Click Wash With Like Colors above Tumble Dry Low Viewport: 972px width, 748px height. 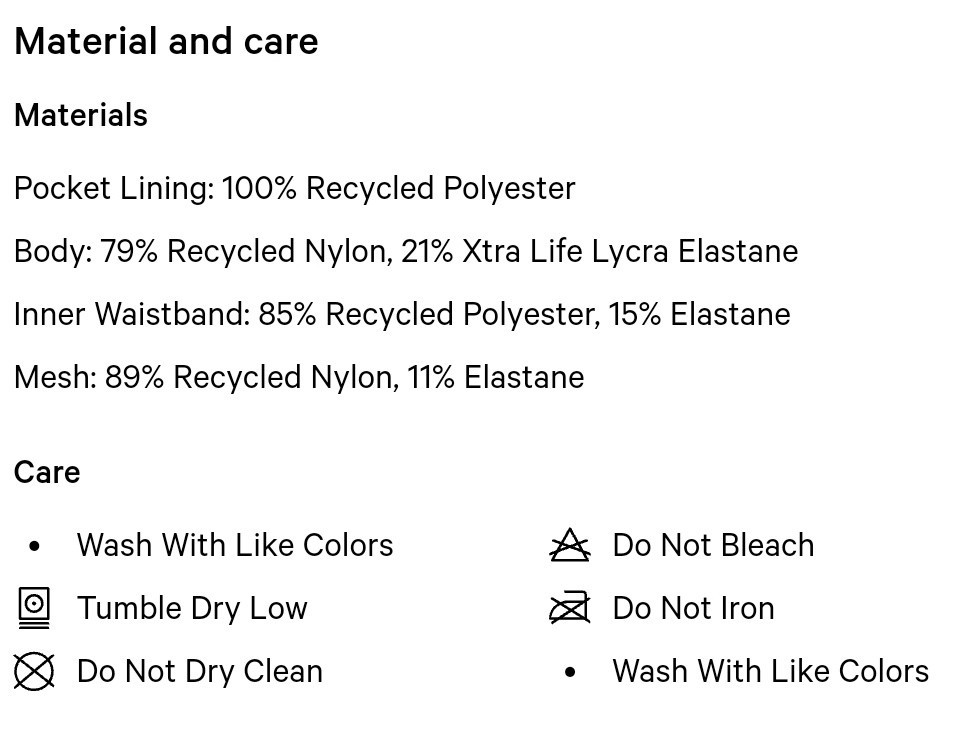pyautogui.click(x=235, y=546)
